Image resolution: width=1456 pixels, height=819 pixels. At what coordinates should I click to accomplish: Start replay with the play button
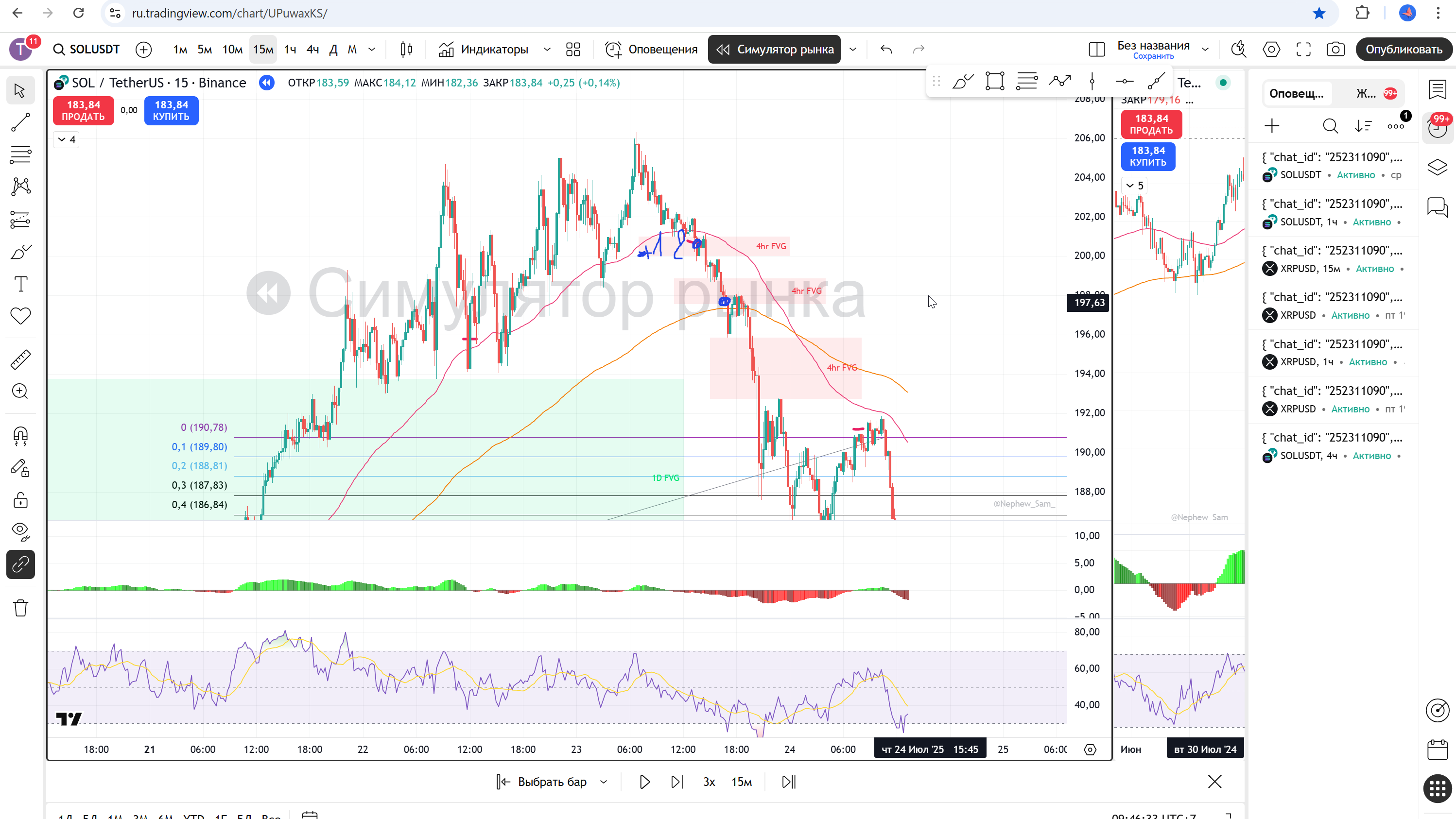point(645,782)
